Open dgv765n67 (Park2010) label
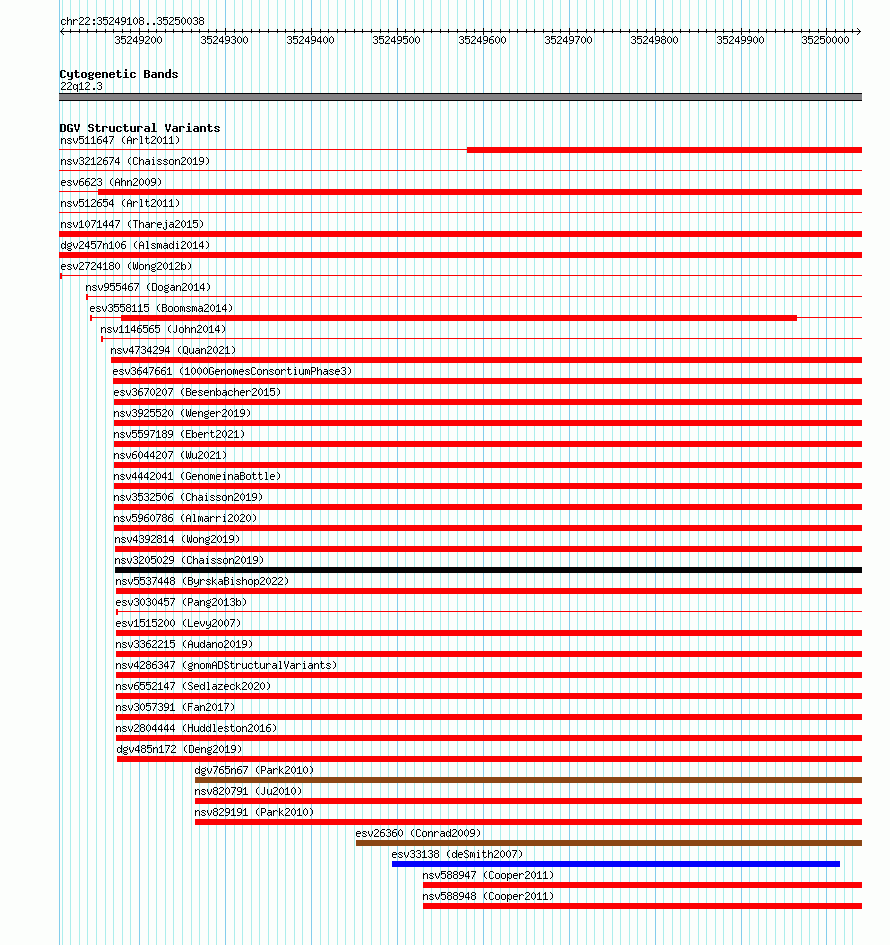Image resolution: width=890 pixels, height=945 pixels. (x=254, y=770)
